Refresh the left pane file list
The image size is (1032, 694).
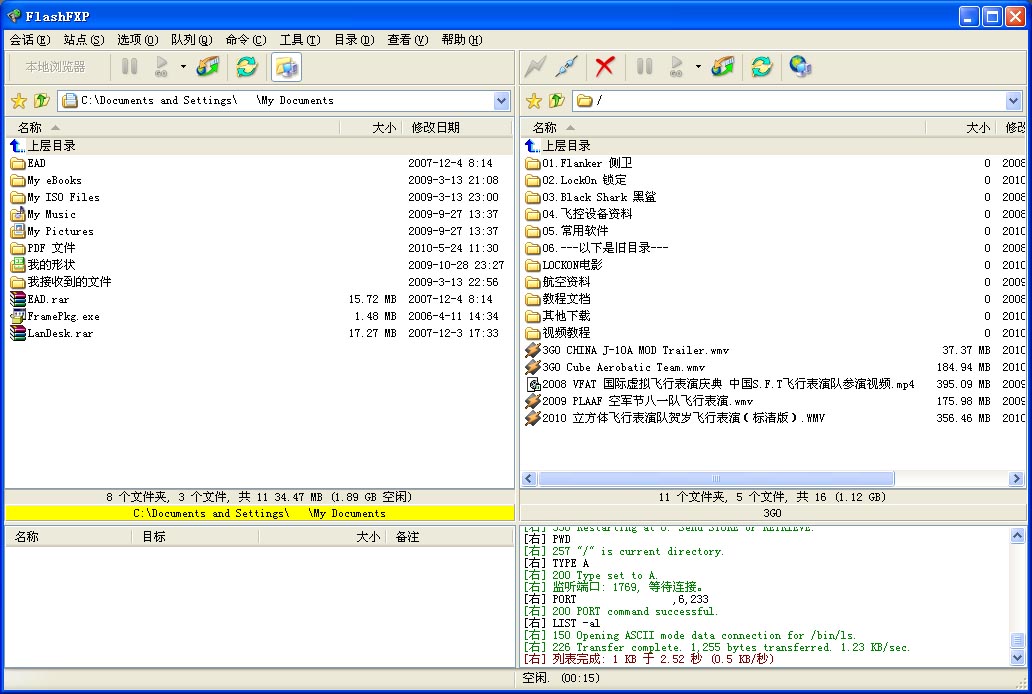[247, 67]
